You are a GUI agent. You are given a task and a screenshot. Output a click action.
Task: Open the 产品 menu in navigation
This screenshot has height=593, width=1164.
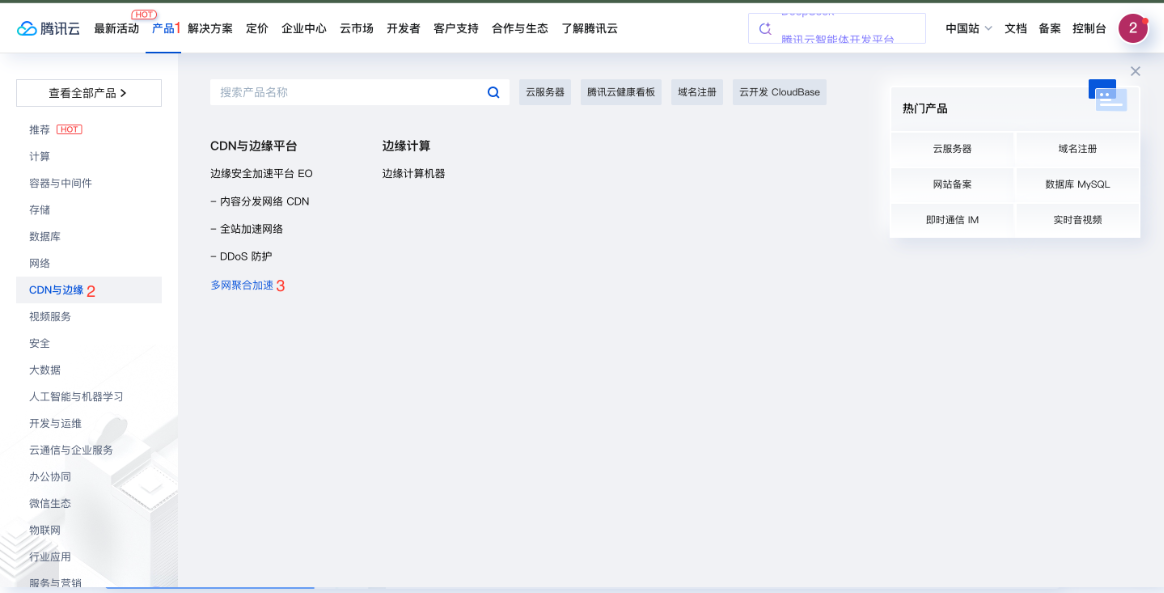tap(163, 28)
